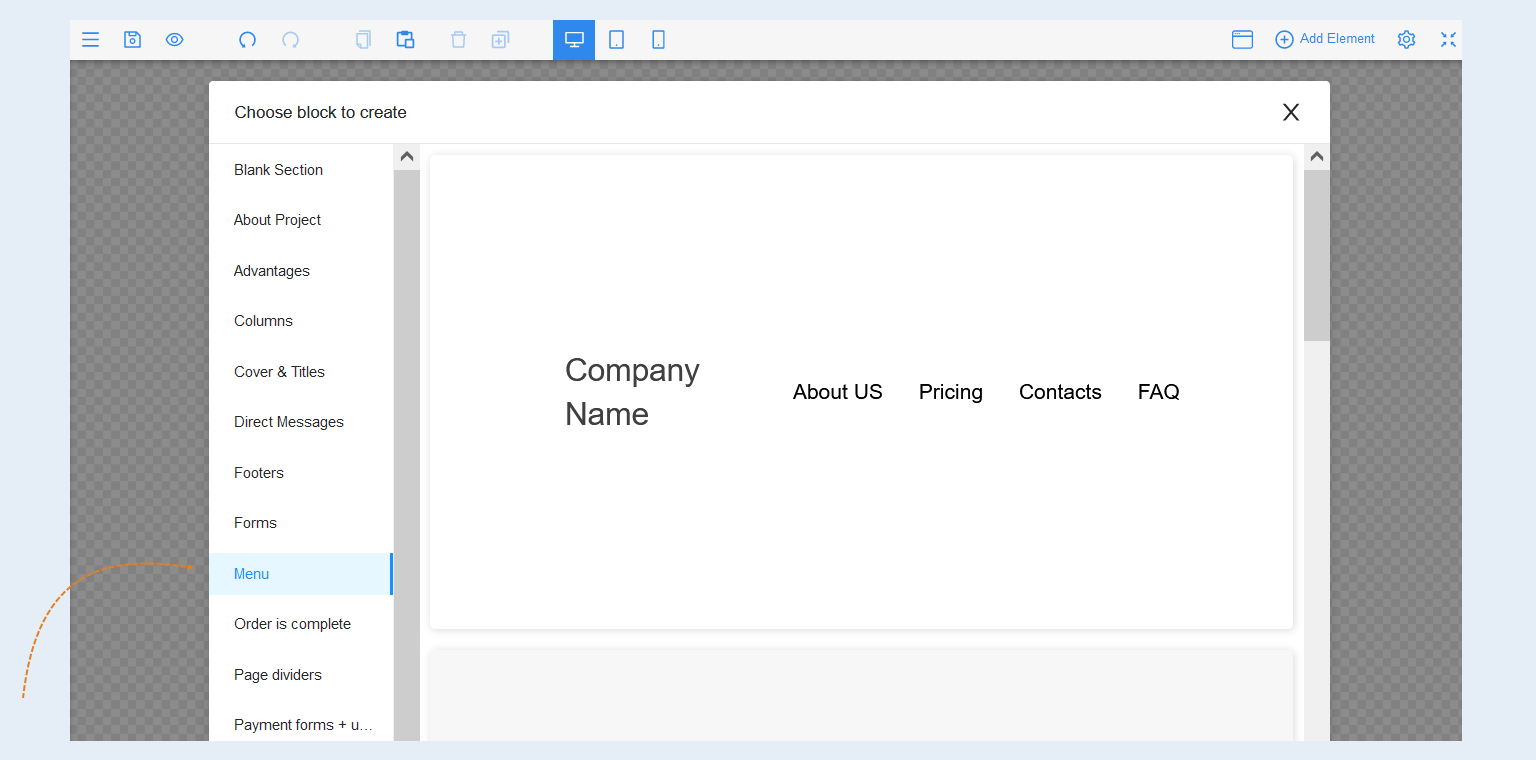Open the Direct Messages category
This screenshot has width=1536, height=760.
[x=301, y=422]
